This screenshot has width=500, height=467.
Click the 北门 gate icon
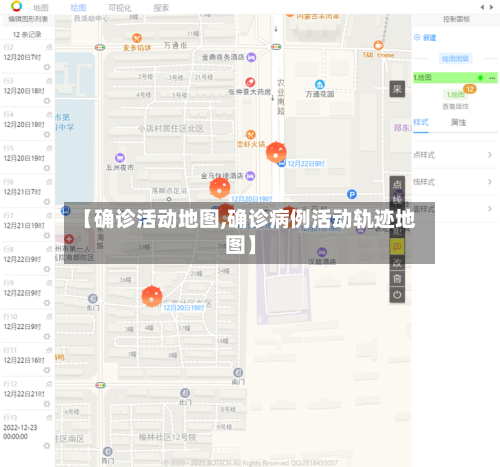click(185, 393)
